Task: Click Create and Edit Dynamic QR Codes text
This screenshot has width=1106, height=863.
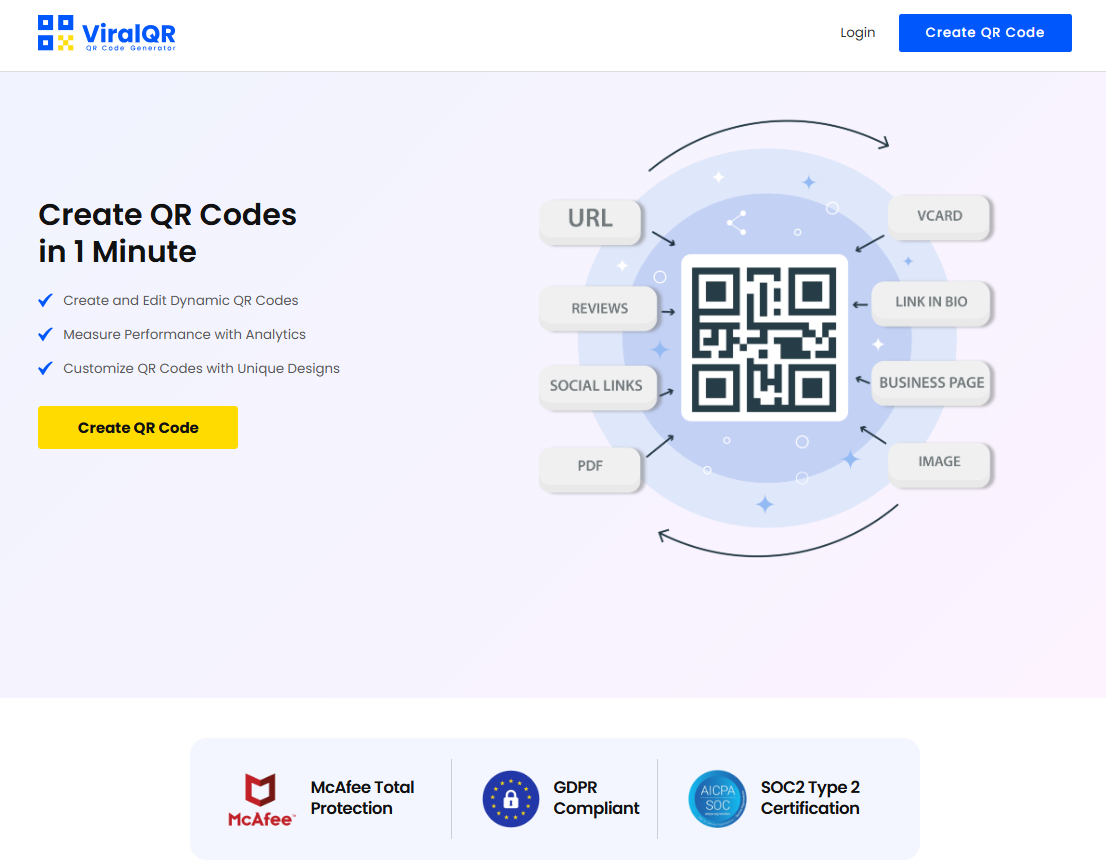Action: (x=181, y=301)
